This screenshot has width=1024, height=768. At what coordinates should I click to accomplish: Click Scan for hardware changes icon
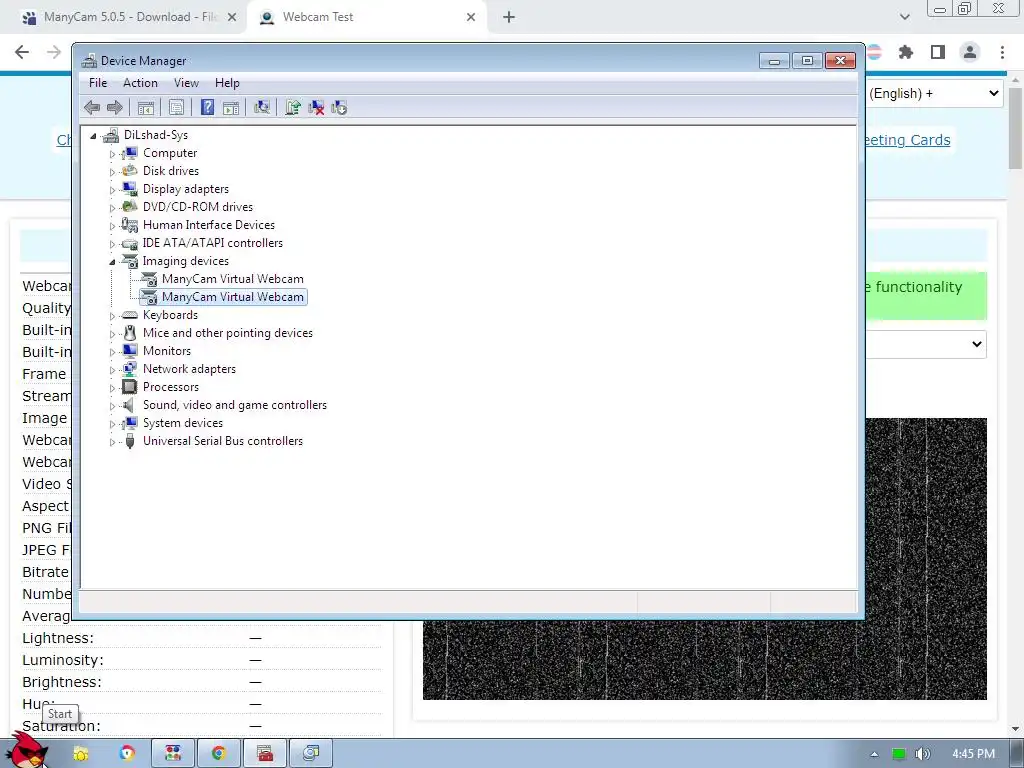(x=262, y=108)
